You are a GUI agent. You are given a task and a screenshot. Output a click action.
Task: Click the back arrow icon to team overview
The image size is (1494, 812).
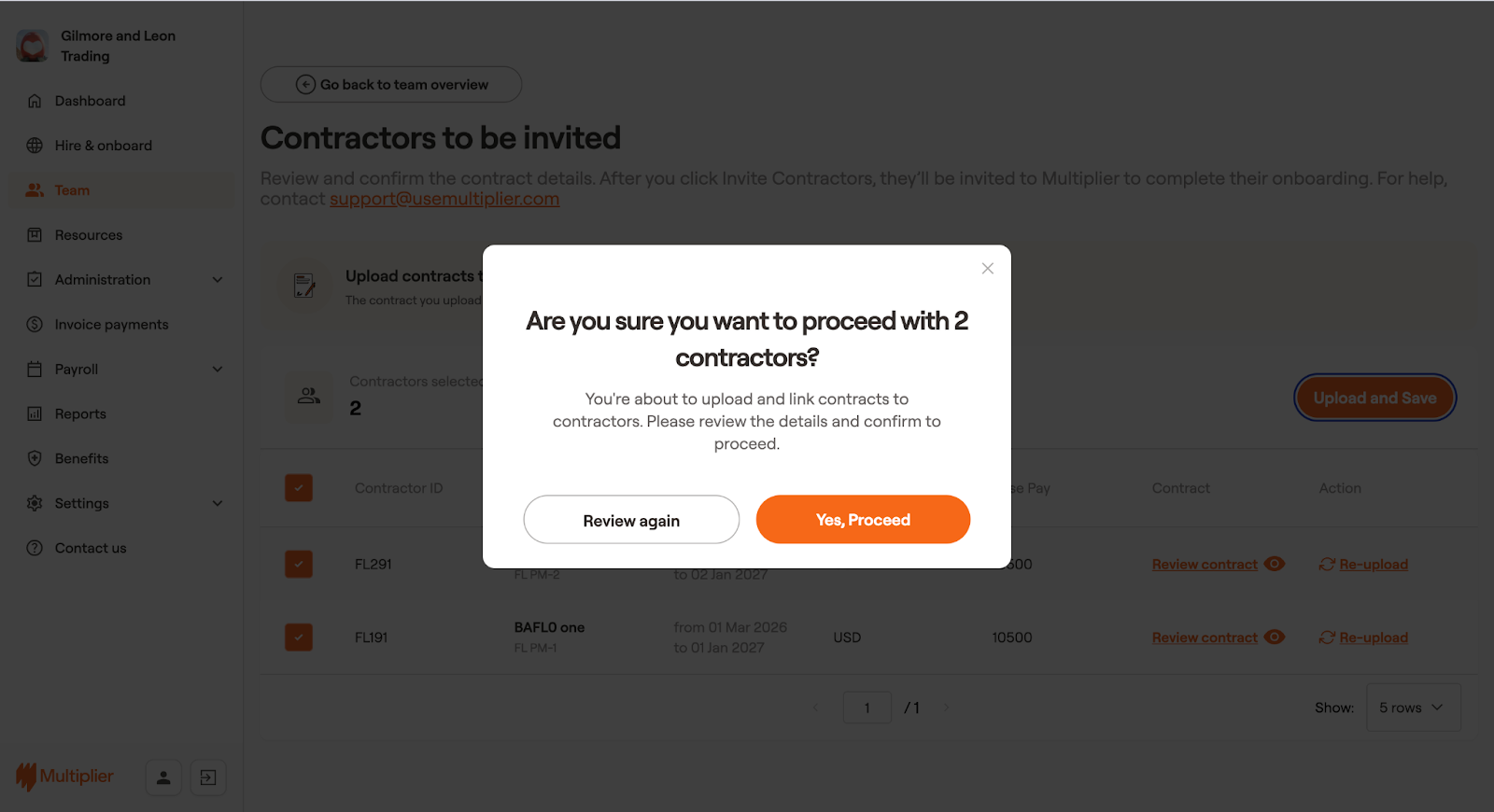click(x=305, y=85)
